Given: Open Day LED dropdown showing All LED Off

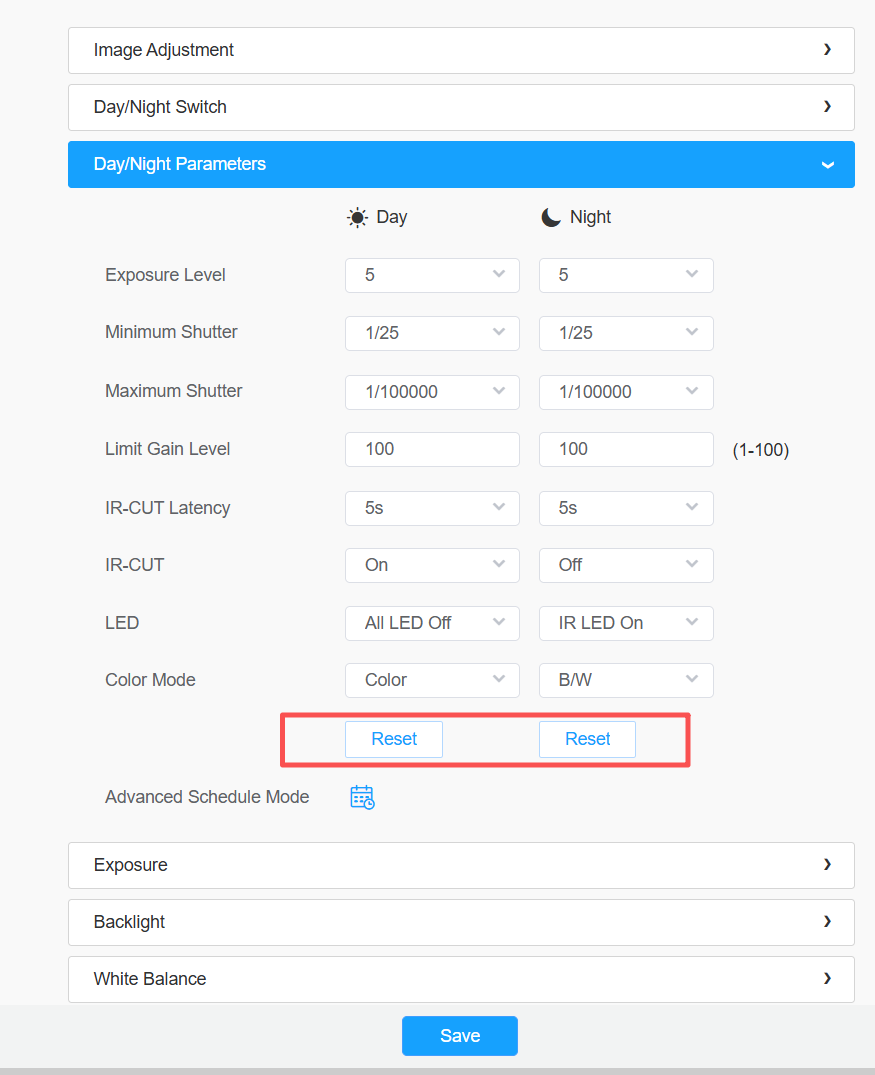Looking at the screenshot, I should click(432, 623).
